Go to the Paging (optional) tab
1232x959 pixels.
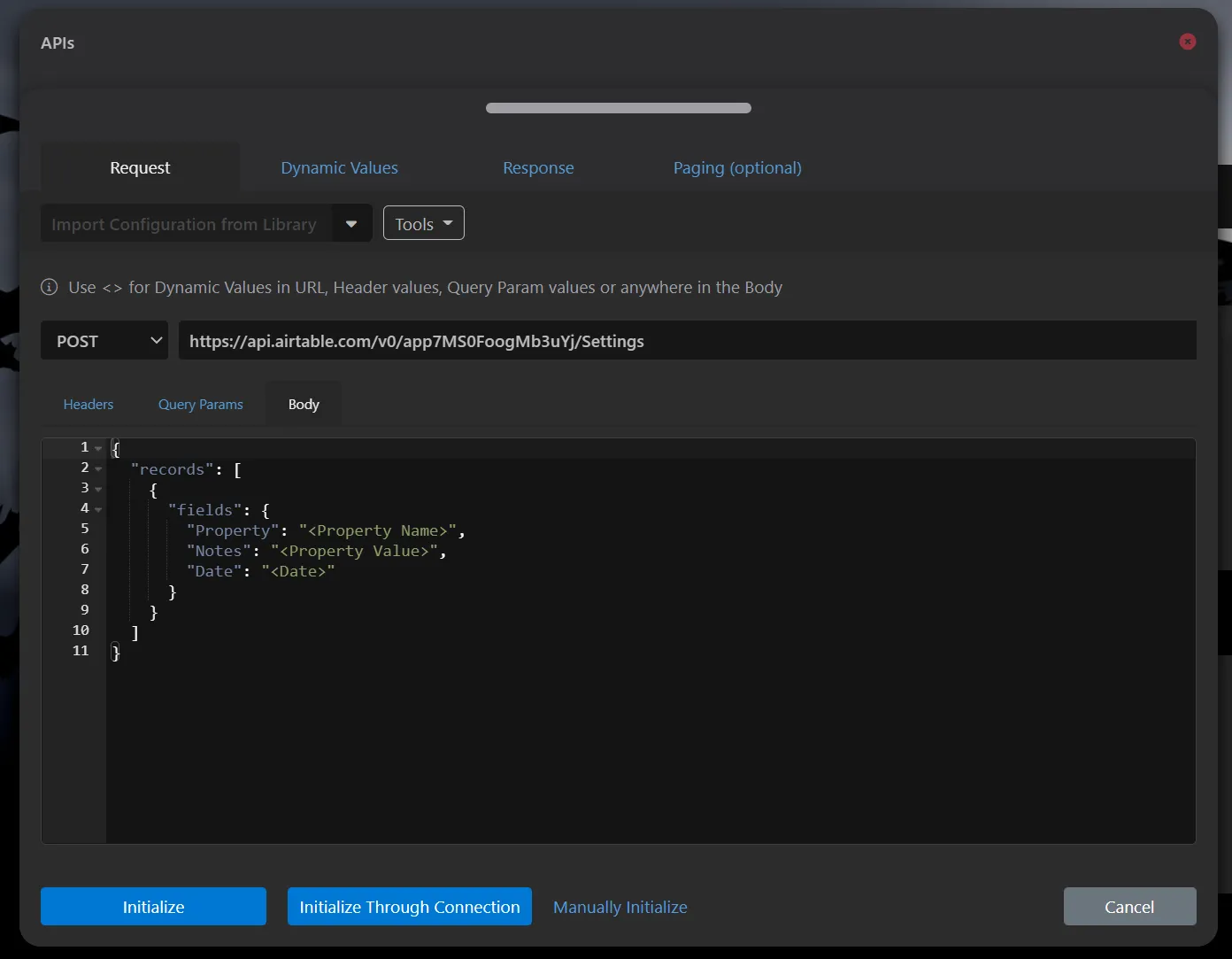point(737,167)
